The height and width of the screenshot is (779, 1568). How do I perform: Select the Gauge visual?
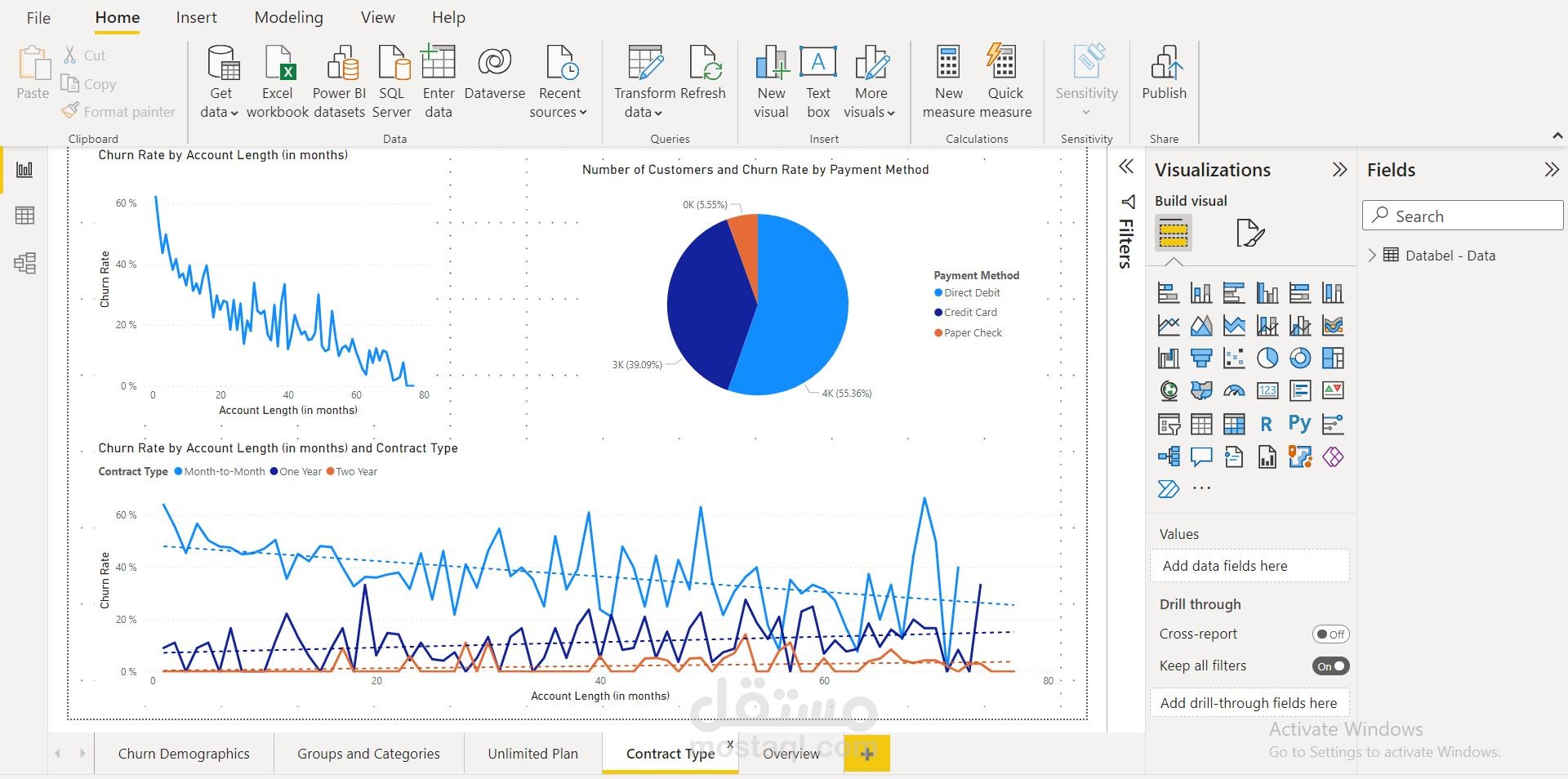tap(1234, 391)
